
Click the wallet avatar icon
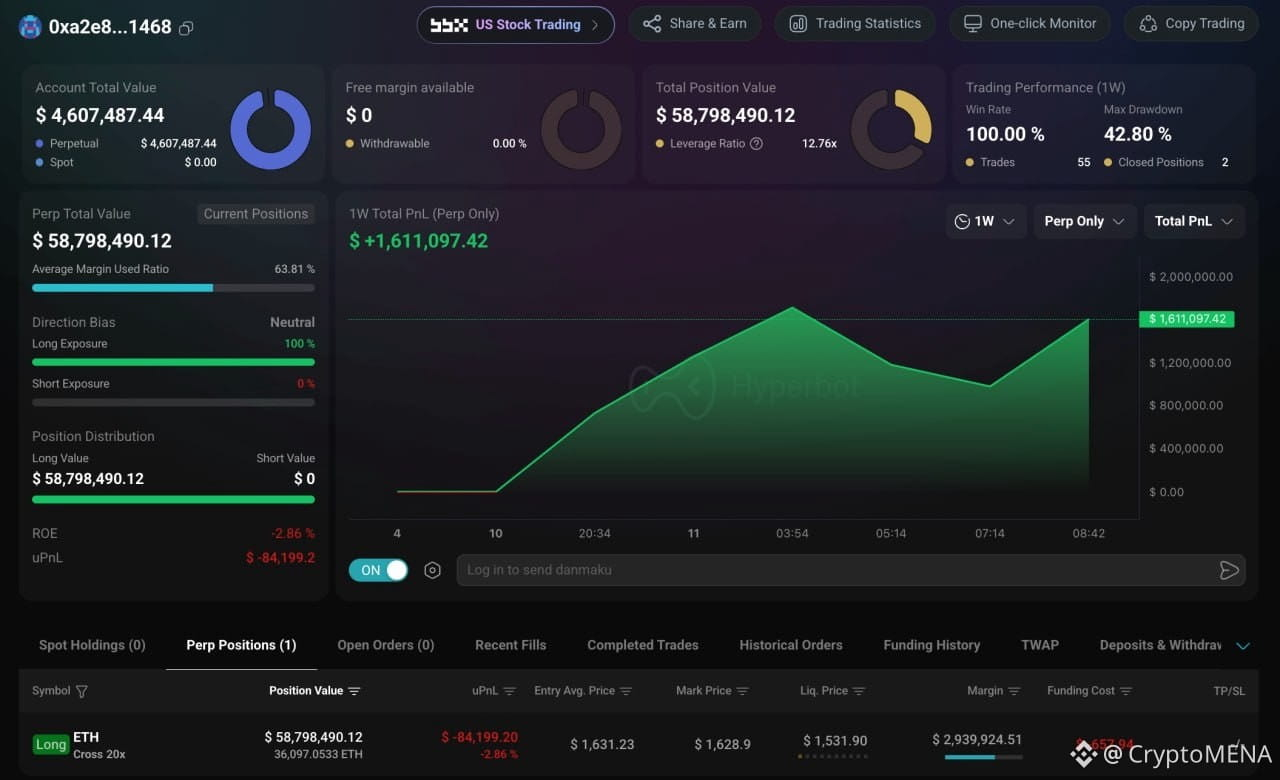tap(30, 27)
